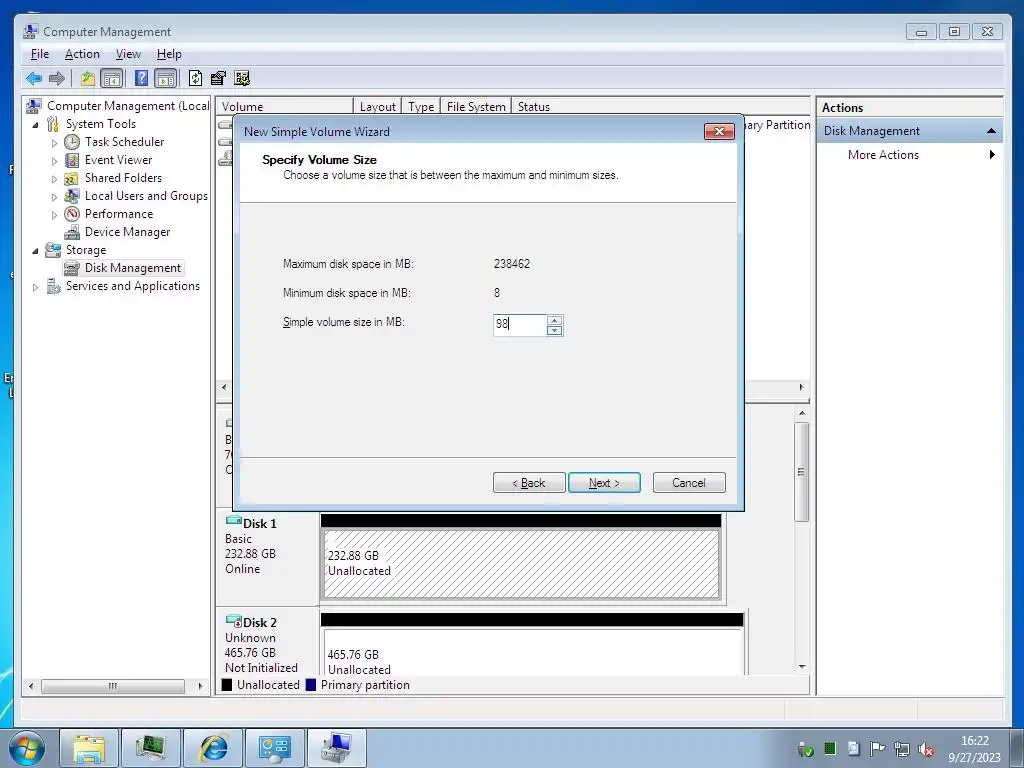Select Disk 2's 465.76 GB unallocated region
1024x768 pixels.
point(533,651)
